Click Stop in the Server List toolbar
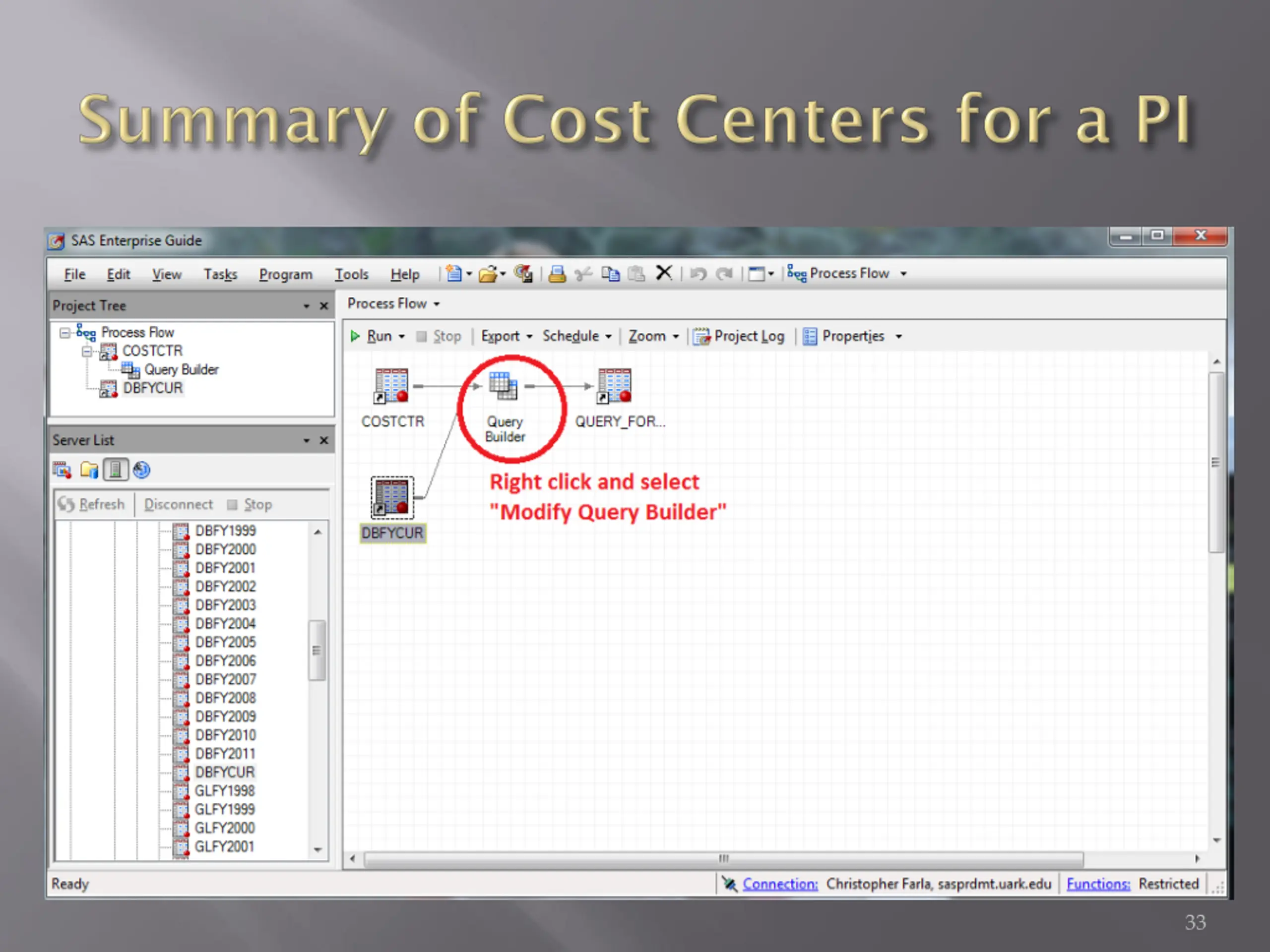1270x952 pixels. 249,504
